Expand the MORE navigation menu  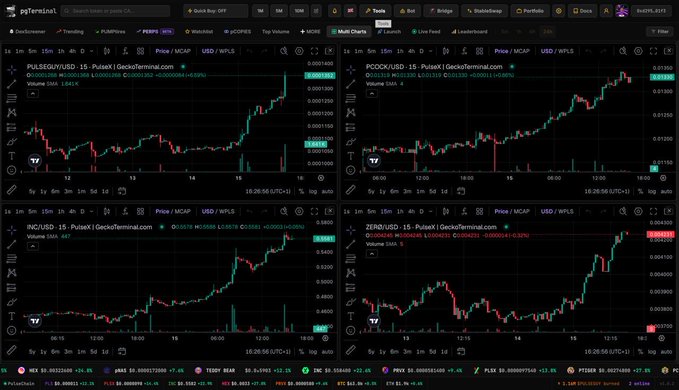310,32
